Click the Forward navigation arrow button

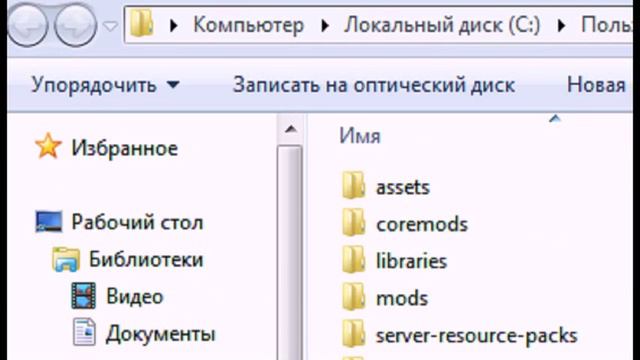pos(75,25)
